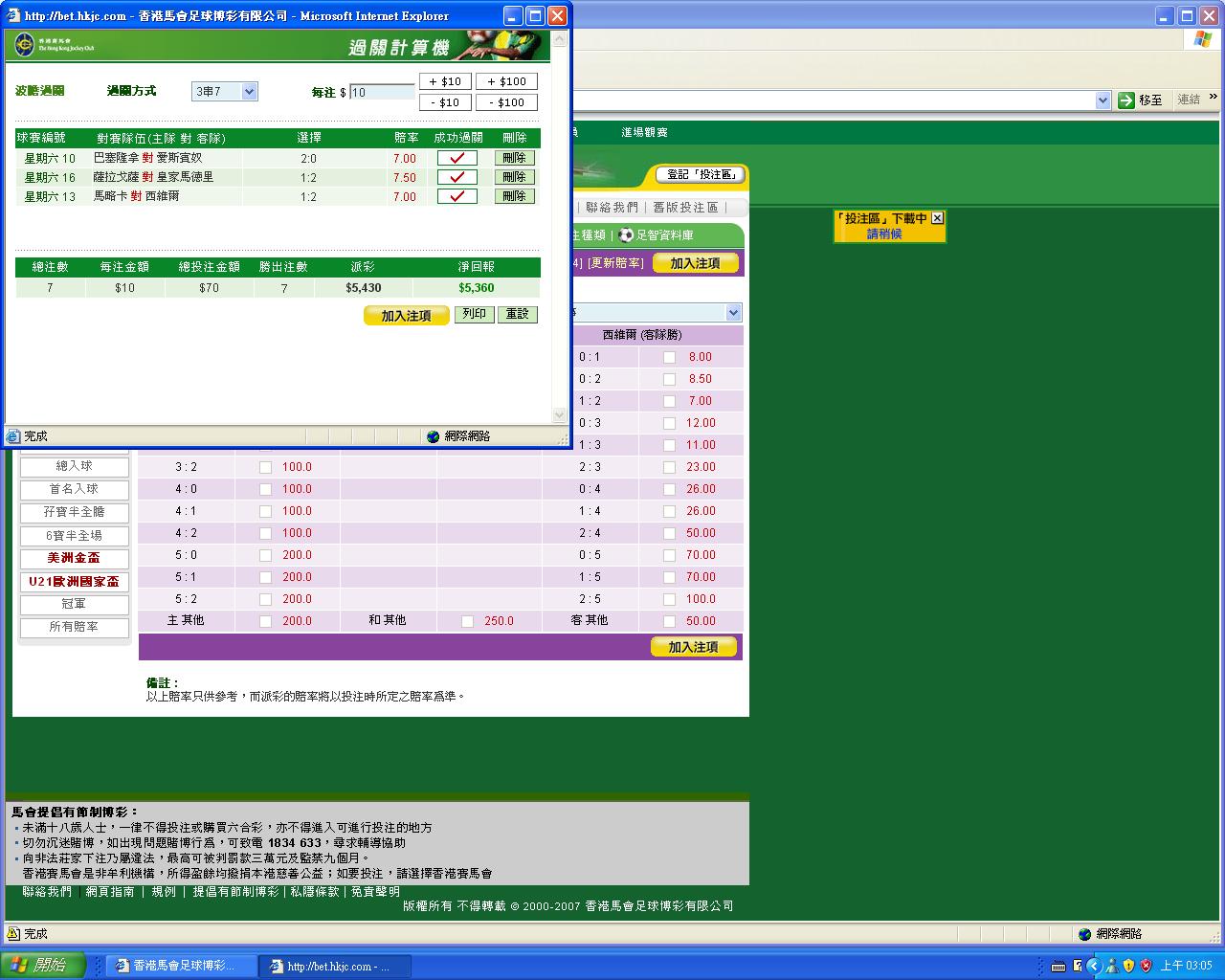The height and width of the screenshot is (980, 1225).
Task: Click the 完成 page icon in popup status bar
Action: click(x=13, y=436)
